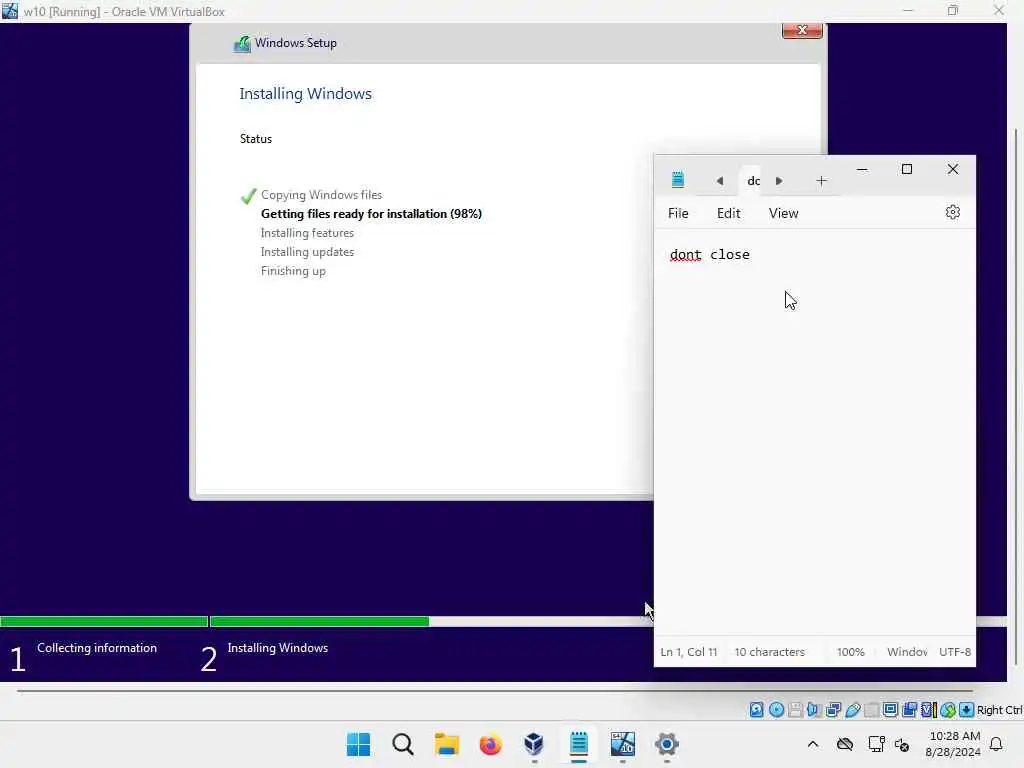
Task: Click the VirtualBox USB devices icon
Action: (x=852, y=710)
